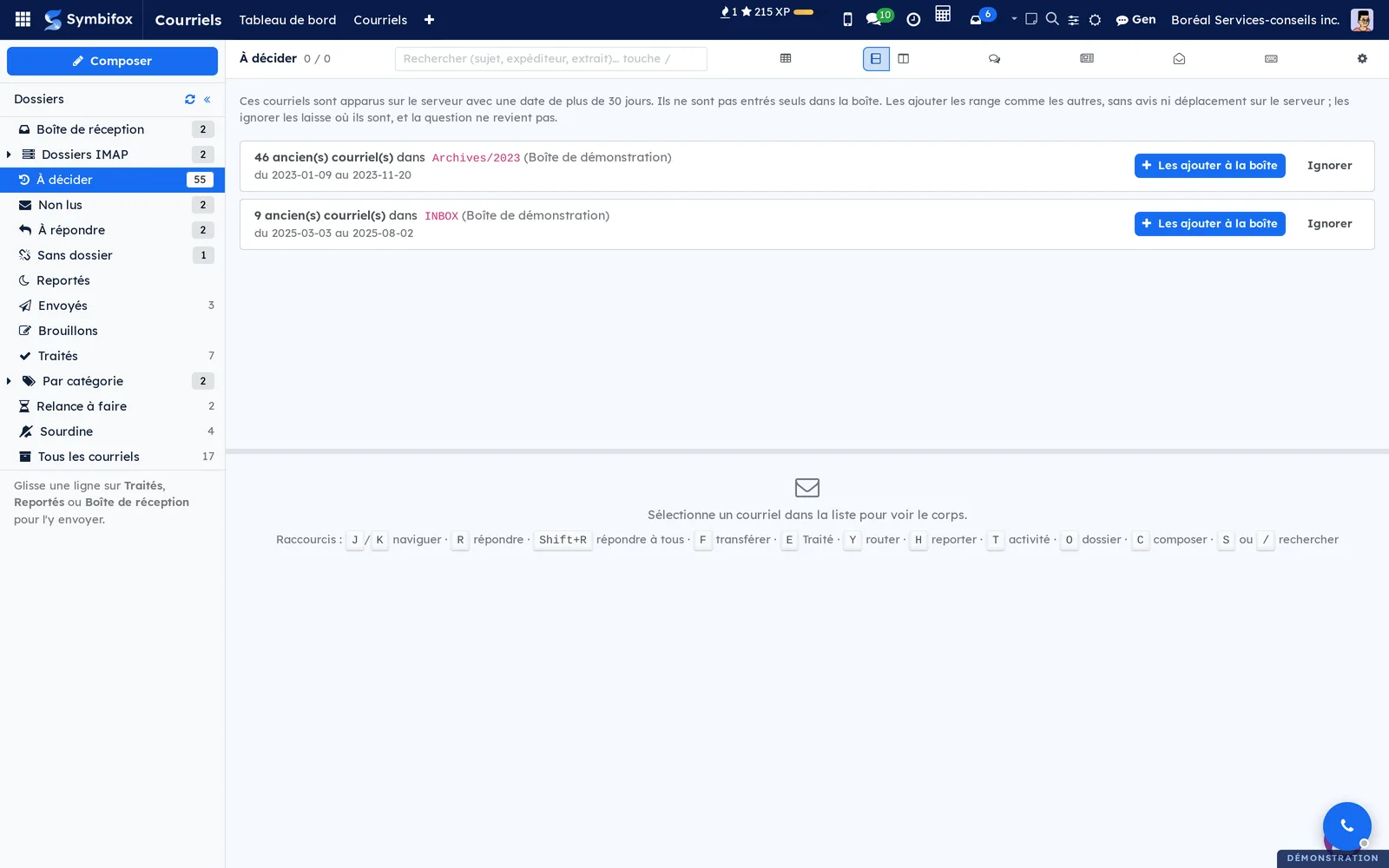Click the user avatar picture
The width and height of the screenshot is (1389, 868).
(x=1362, y=20)
